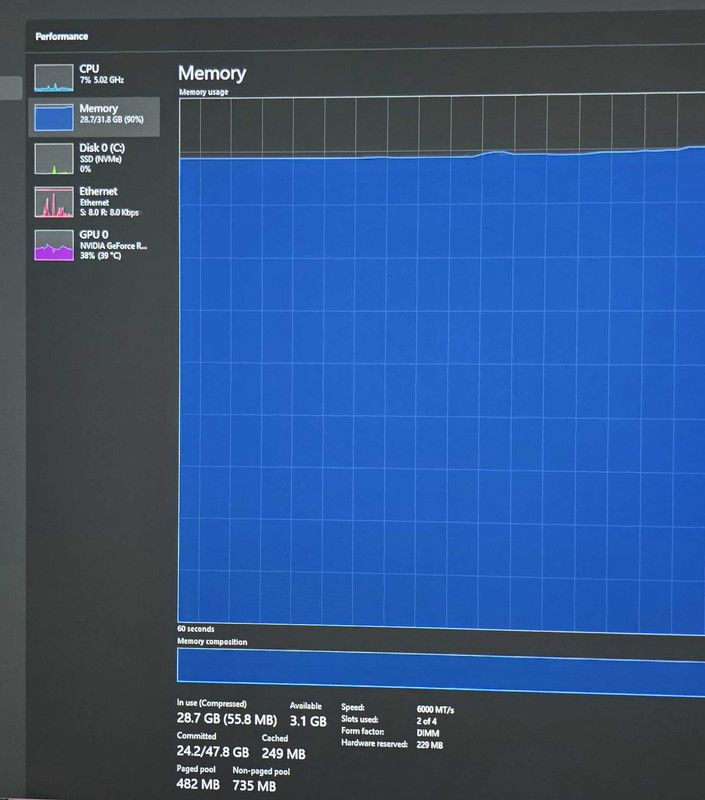The image size is (705, 800).
Task: Click the Performance page heading
Action: click(x=62, y=36)
